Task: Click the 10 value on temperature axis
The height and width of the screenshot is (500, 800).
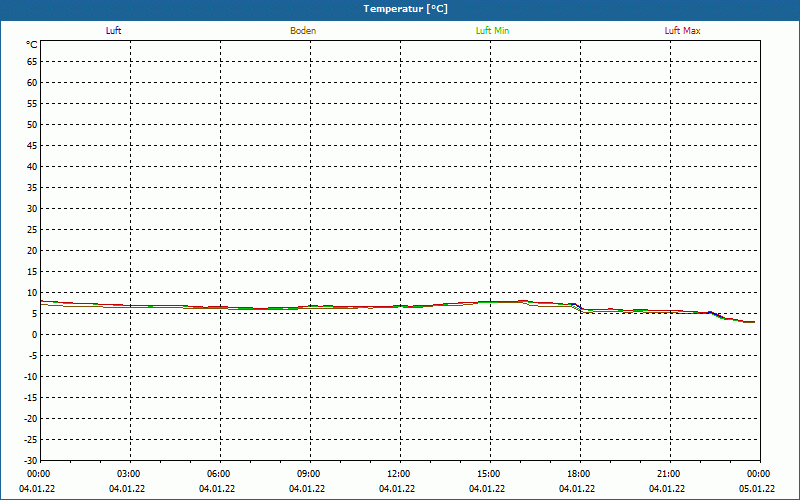Action: click(32, 293)
